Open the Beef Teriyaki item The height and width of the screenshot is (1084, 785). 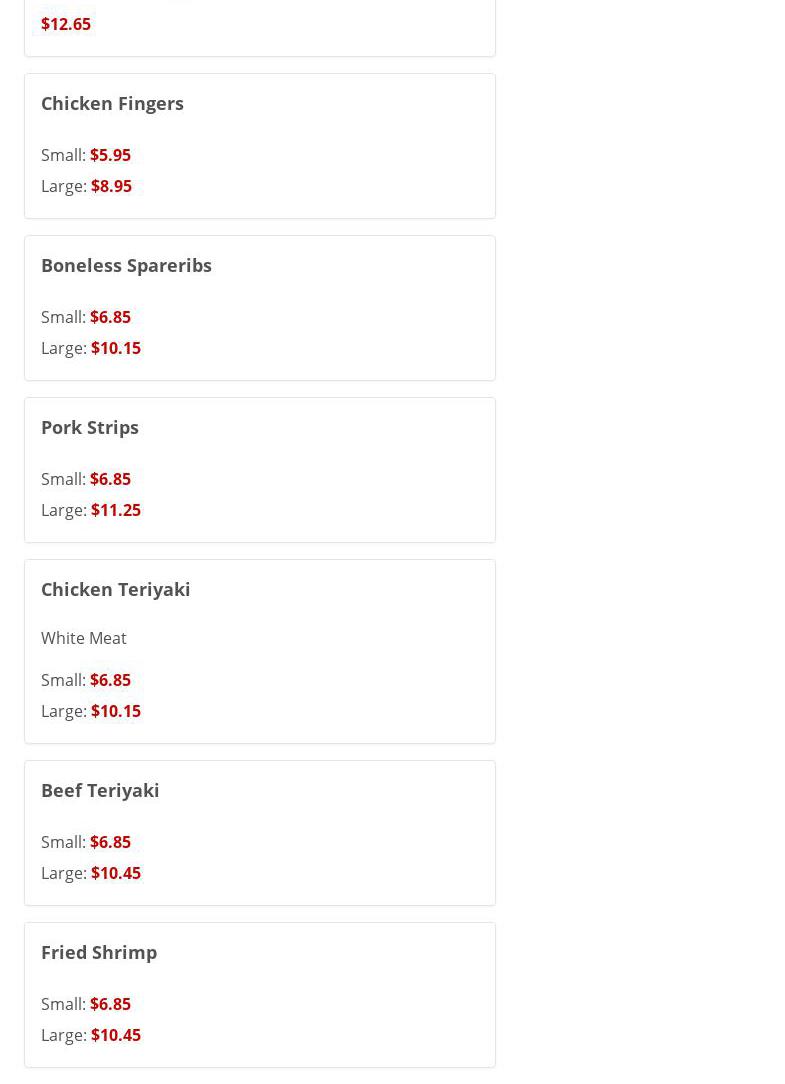pyautogui.click(x=100, y=790)
